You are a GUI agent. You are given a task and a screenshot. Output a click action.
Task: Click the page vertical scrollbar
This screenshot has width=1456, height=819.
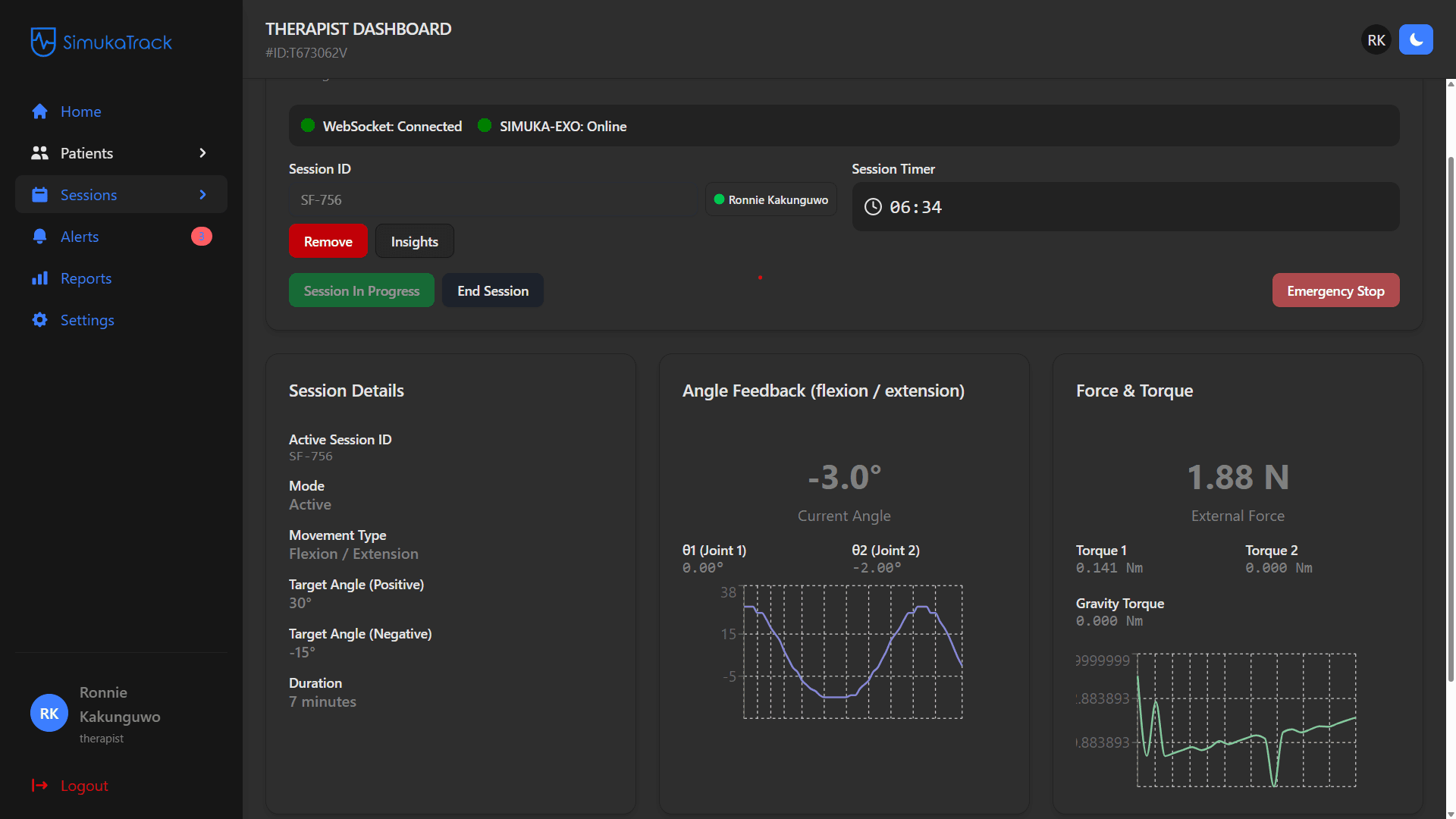[x=1450, y=417]
